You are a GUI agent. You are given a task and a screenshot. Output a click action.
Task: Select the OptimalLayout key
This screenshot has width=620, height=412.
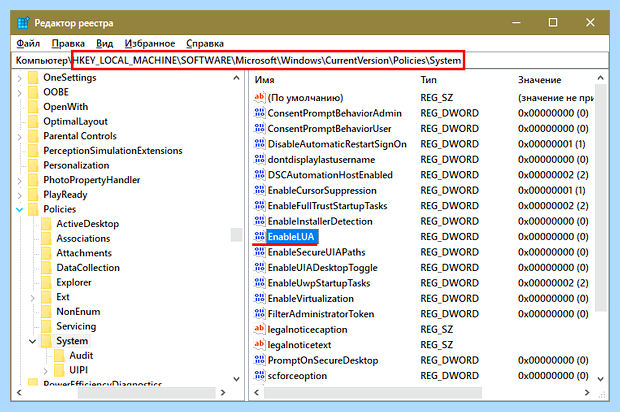75,121
